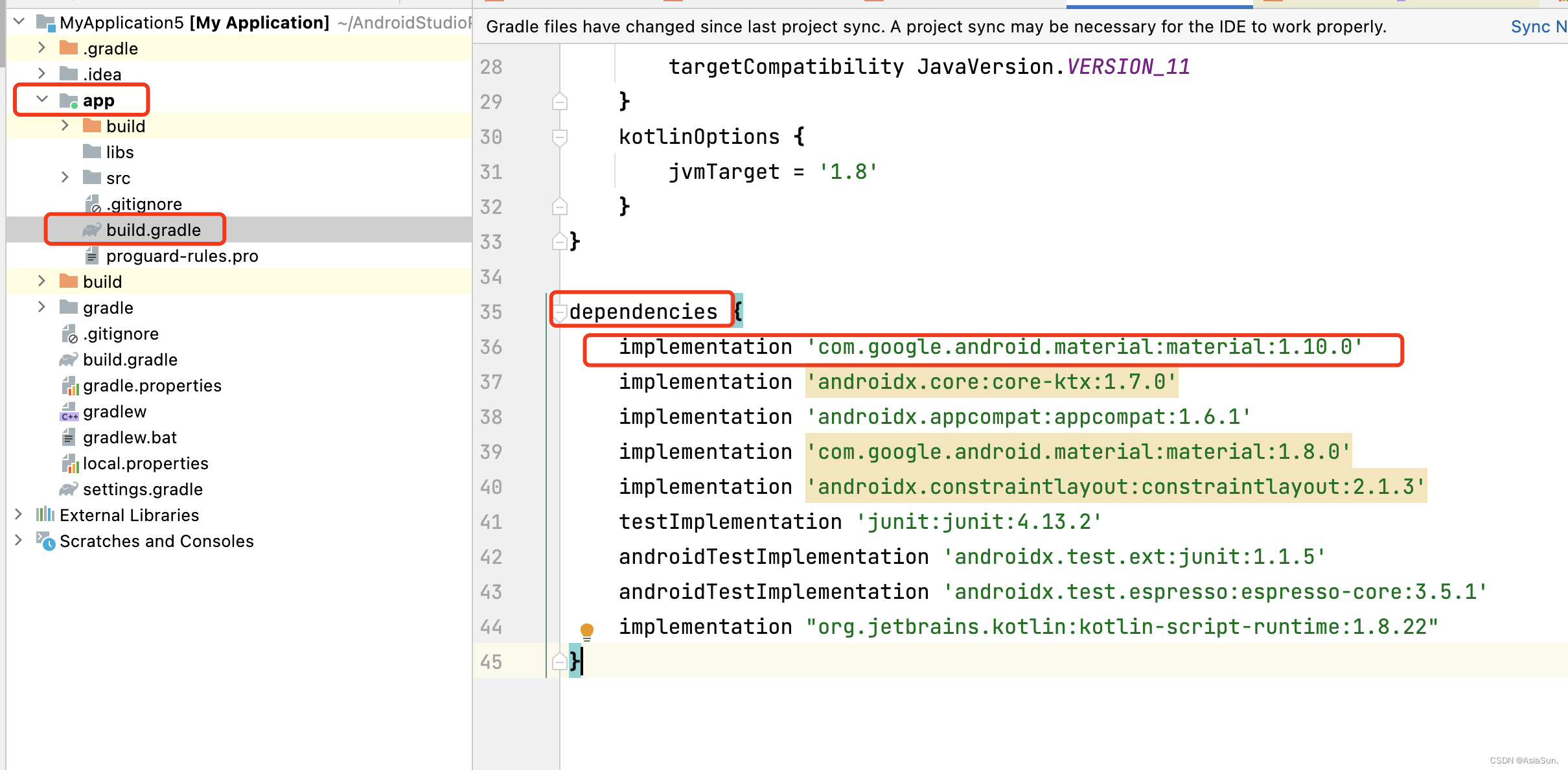This screenshot has width=1568, height=770.
Task: Collapse the app module arrow
Action: coord(42,100)
